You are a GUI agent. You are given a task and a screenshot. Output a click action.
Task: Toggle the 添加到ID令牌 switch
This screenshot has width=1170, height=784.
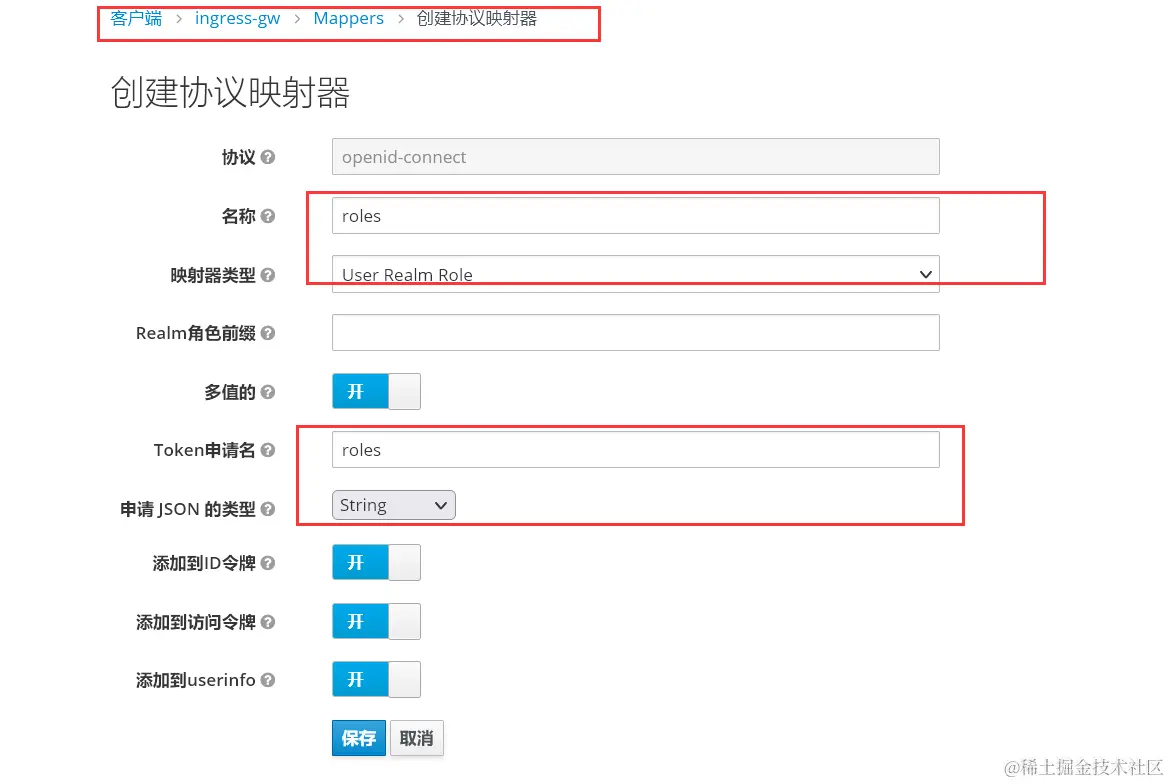pos(376,562)
